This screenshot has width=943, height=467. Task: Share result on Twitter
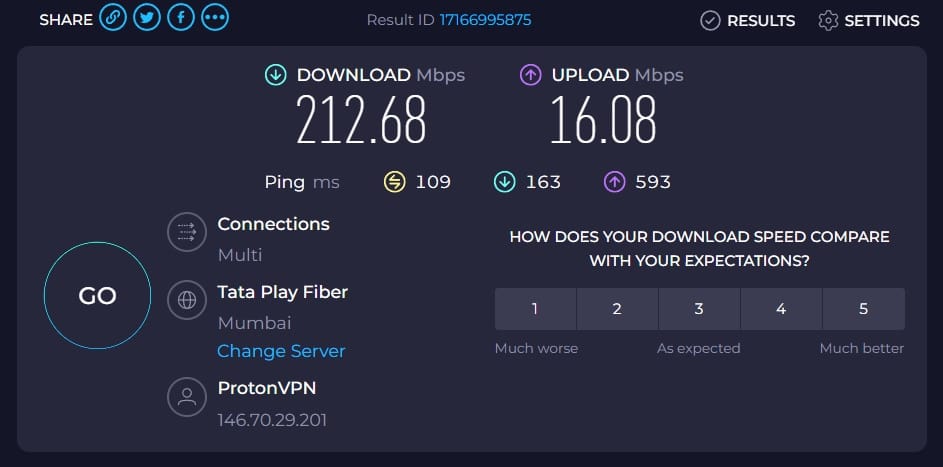[147, 17]
